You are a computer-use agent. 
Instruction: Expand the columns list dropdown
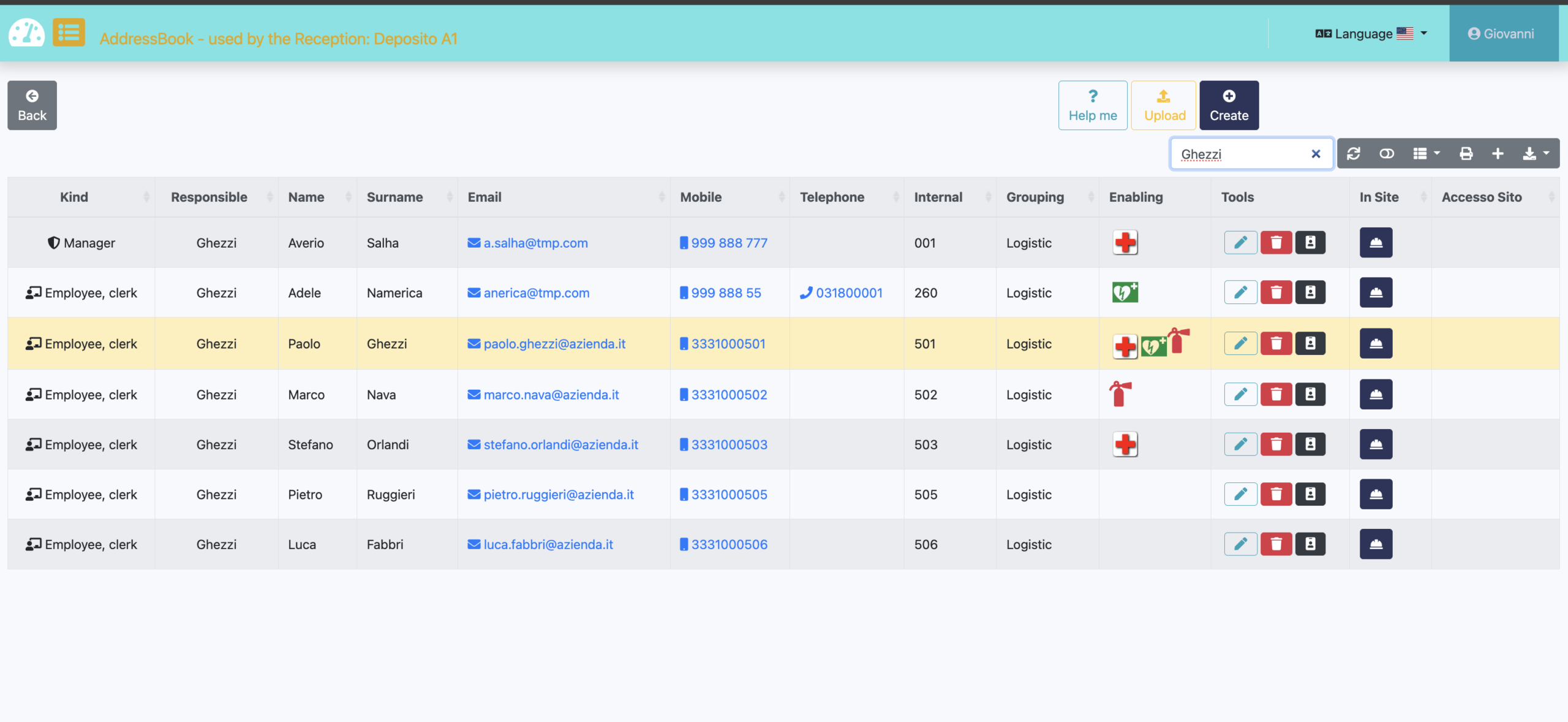click(x=1426, y=154)
